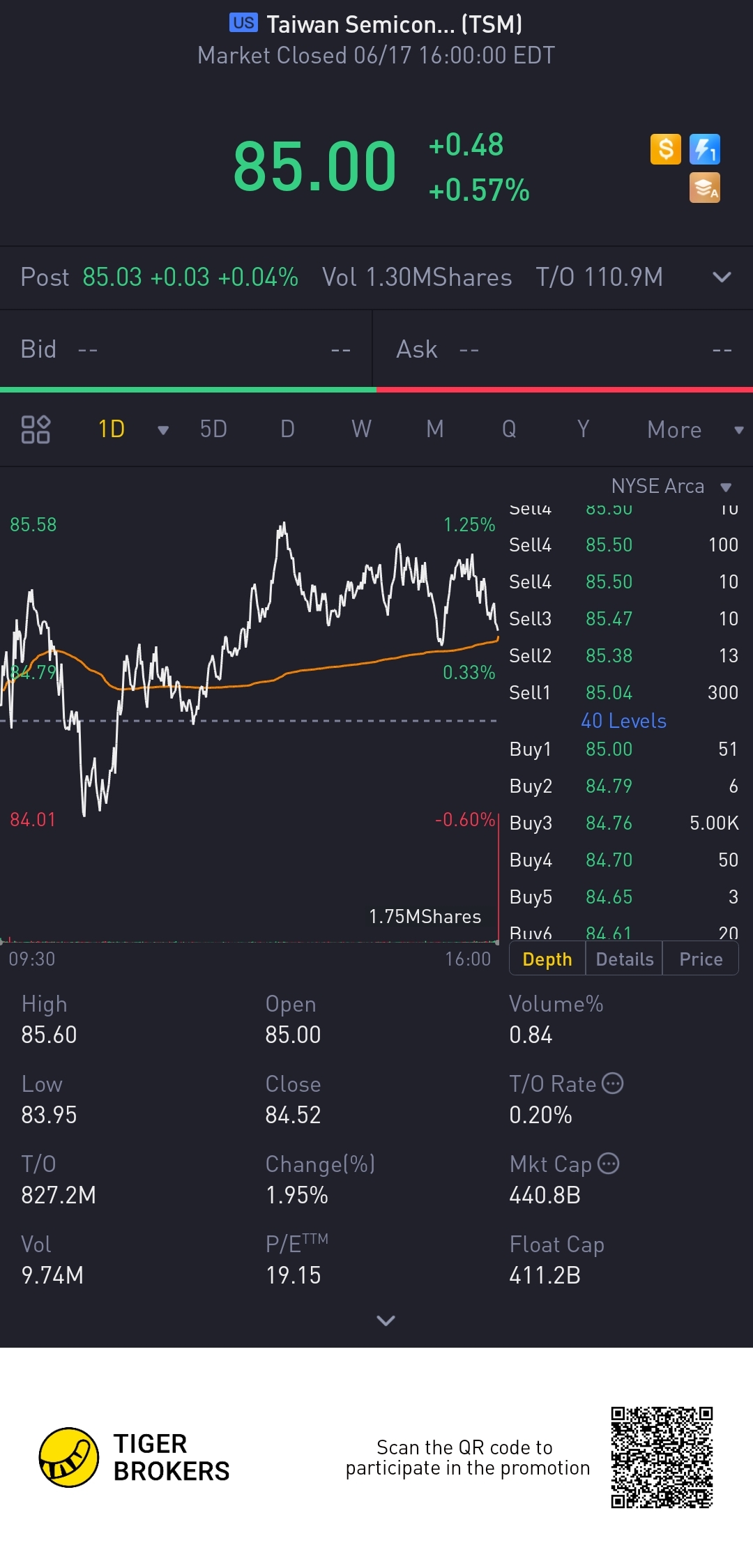Switch to the D daily chart tab

pos(287,429)
